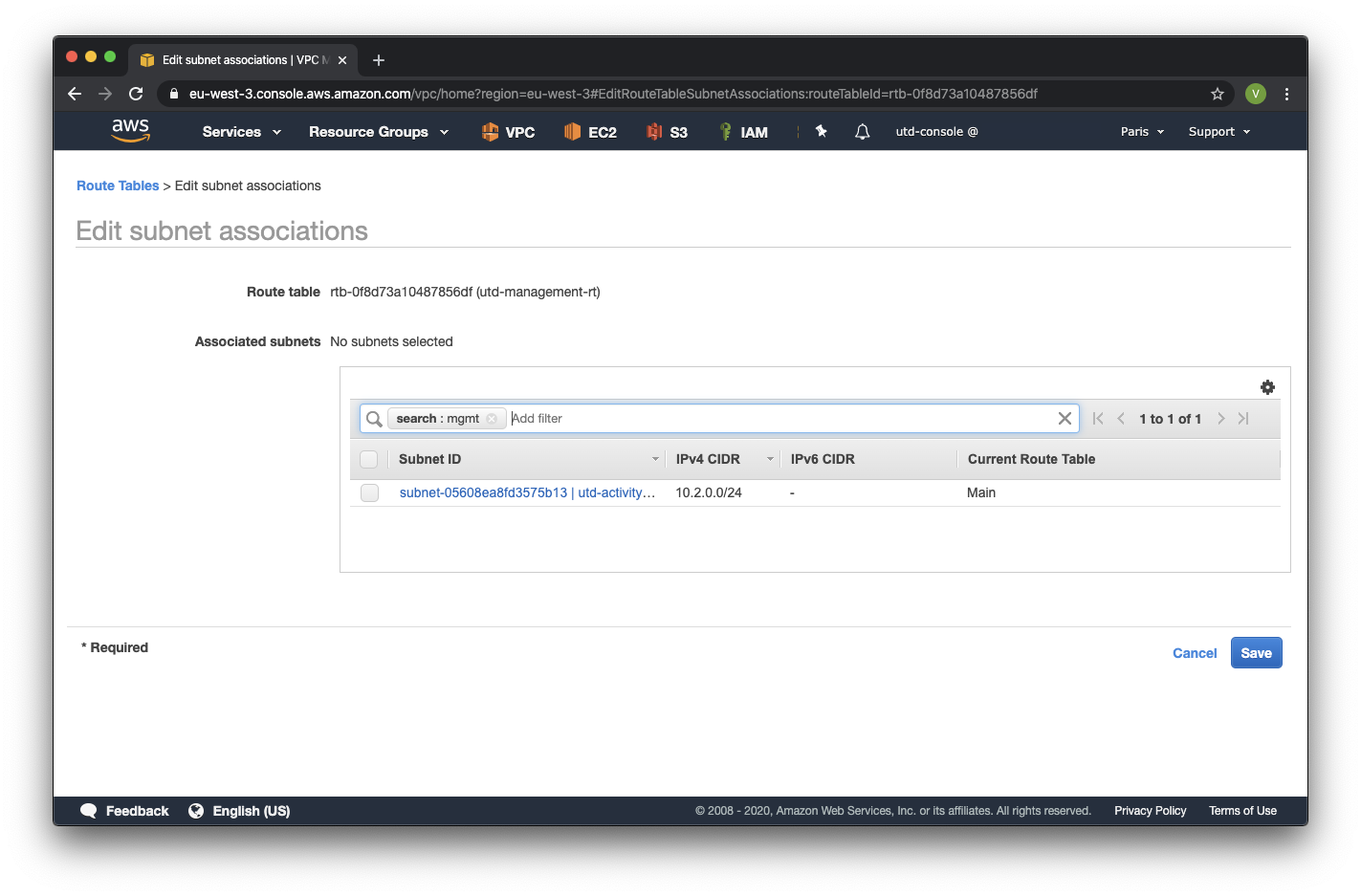Open the utd-console account menu

click(936, 132)
